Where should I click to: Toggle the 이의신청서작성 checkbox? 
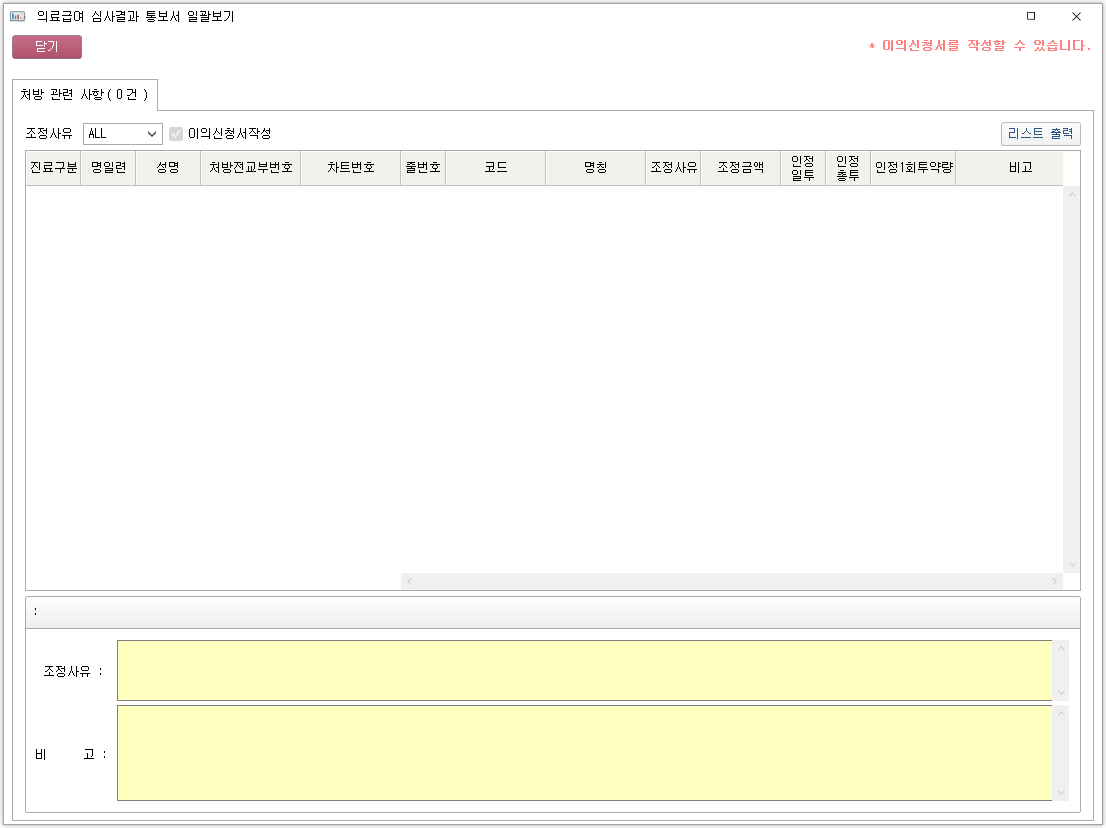click(177, 134)
